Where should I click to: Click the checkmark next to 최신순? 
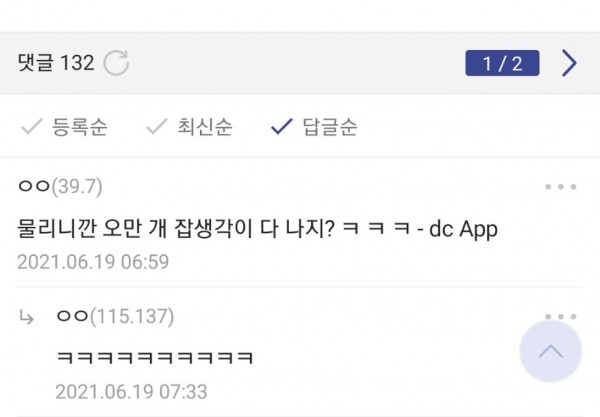pyautogui.click(x=157, y=127)
